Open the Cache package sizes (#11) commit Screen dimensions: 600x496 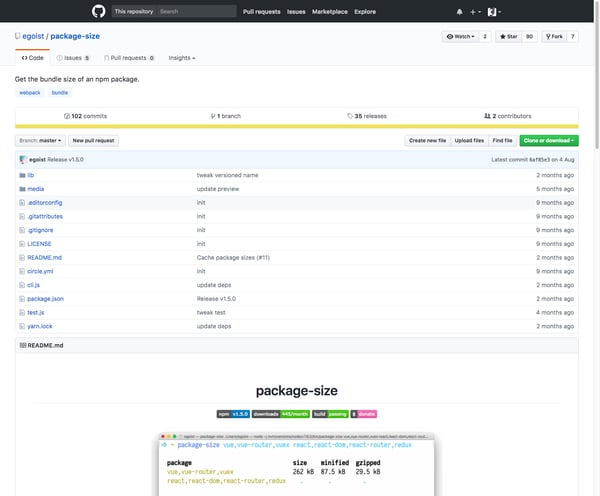(x=233, y=258)
